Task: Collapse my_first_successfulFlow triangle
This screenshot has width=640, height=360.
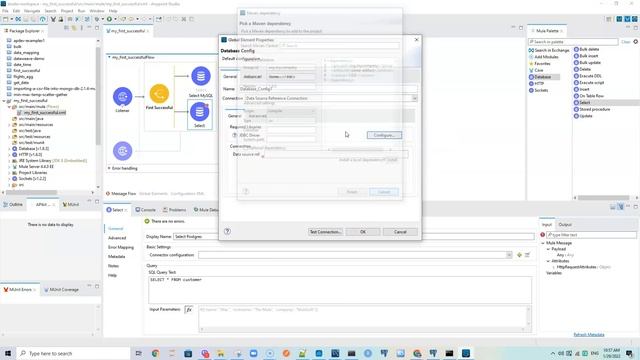Action: (109, 58)
